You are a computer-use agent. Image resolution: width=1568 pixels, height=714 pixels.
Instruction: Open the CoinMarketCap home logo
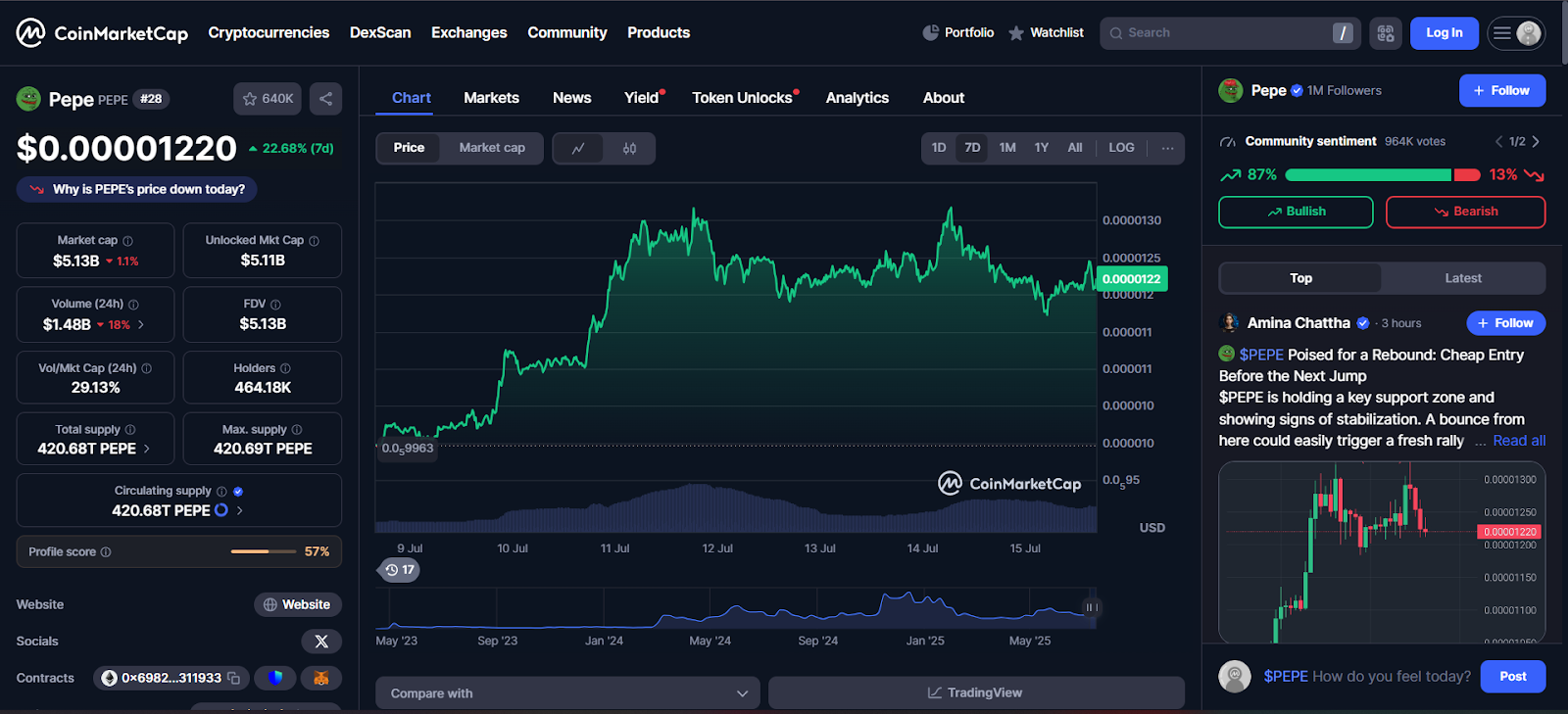[x=102, y=33]
